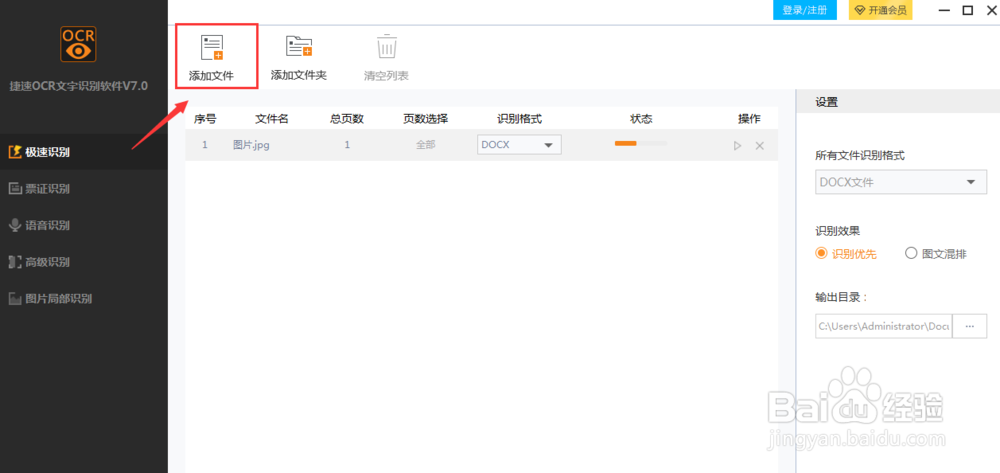Click the microphone icon beside 语音识别
Screen dimensions: 1000x473
[x=14, y=225]
